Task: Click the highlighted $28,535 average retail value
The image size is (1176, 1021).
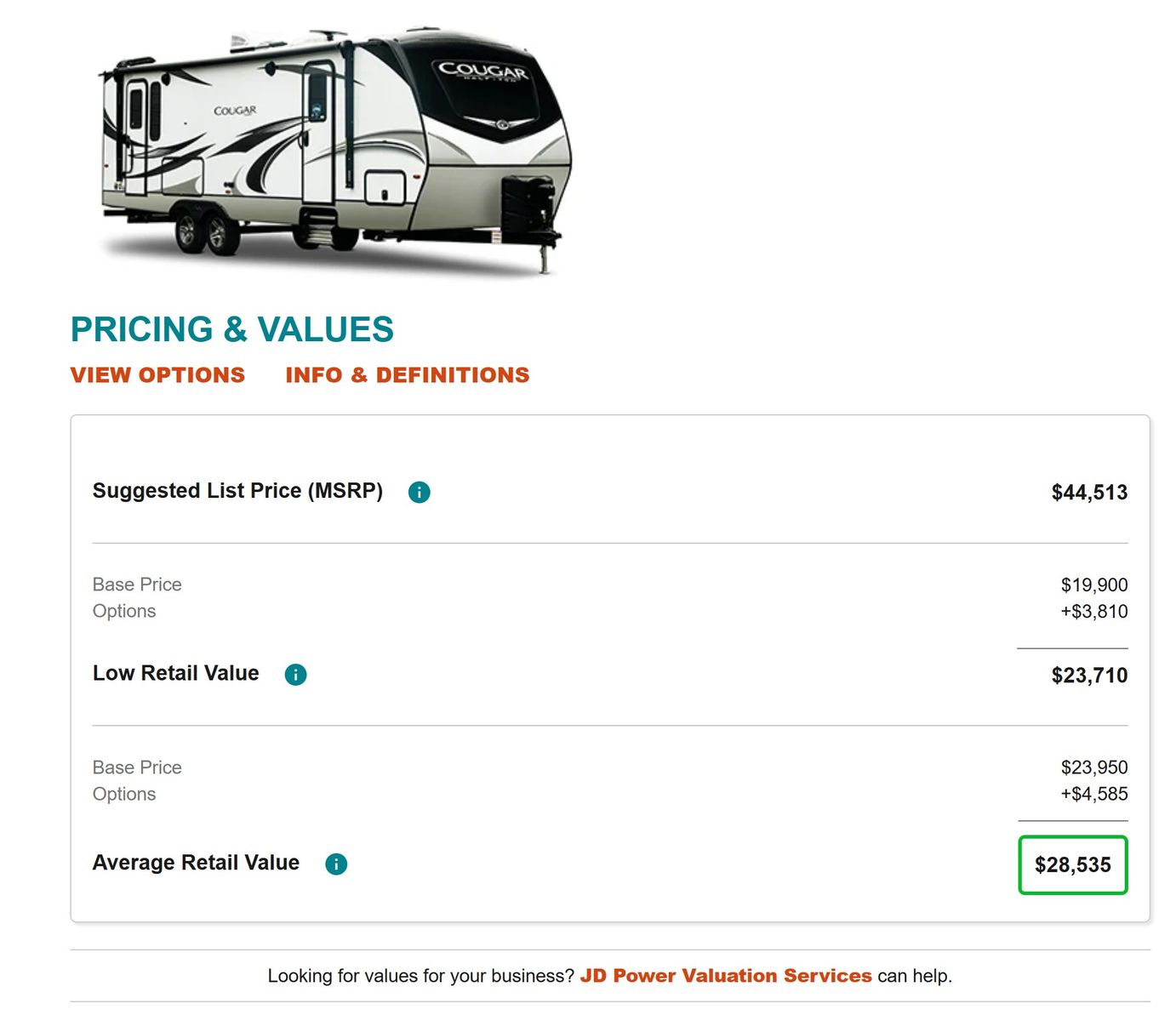Action: coord(1072,865)
